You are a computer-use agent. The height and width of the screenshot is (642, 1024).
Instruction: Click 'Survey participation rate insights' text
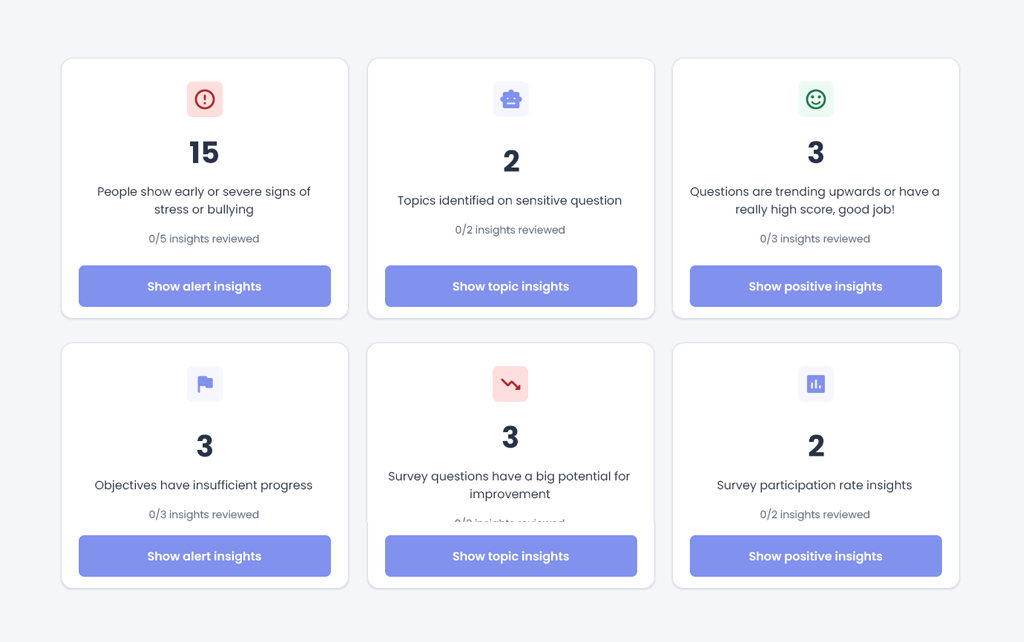(815, 486)
